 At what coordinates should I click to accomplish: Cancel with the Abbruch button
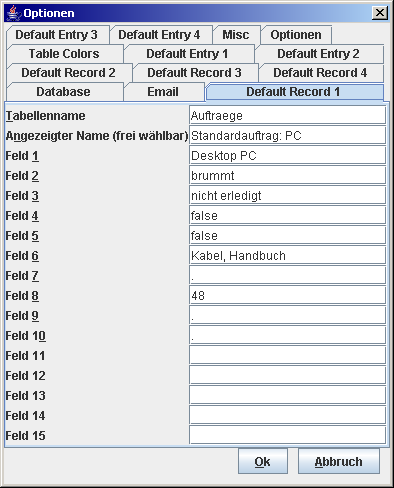click(x=339, y=461)
